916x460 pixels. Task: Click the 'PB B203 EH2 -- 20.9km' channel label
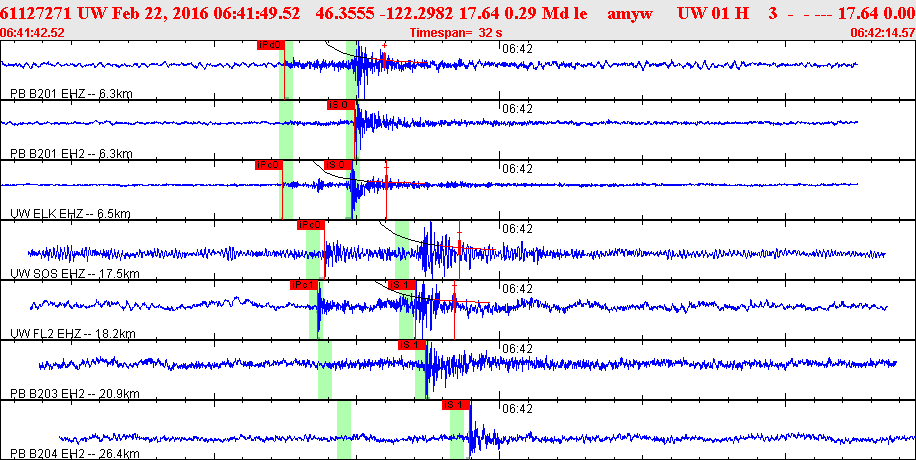[75, 393]
